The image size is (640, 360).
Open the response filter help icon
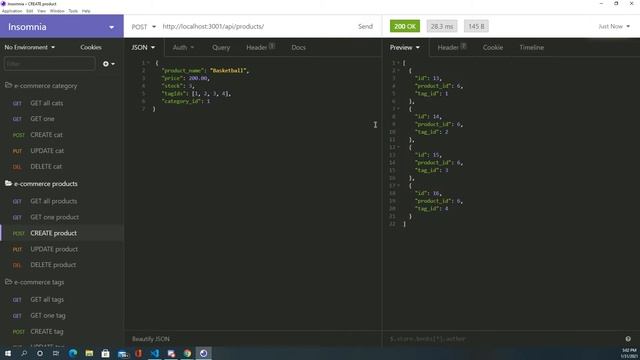pyautogui.click(x=628, y=339)
